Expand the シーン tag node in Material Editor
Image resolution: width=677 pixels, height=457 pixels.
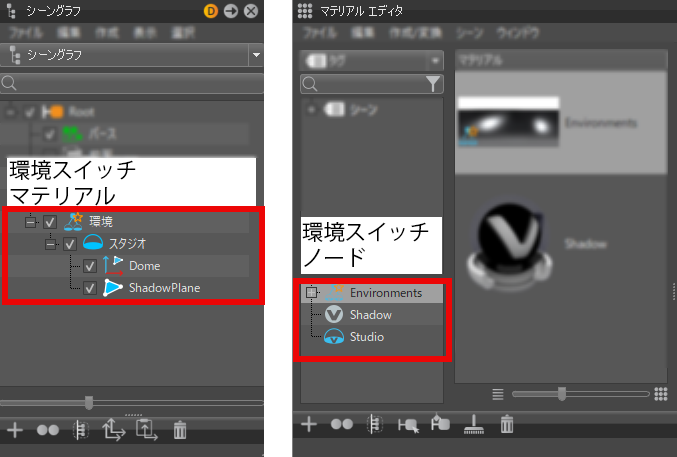click(311, 110)
